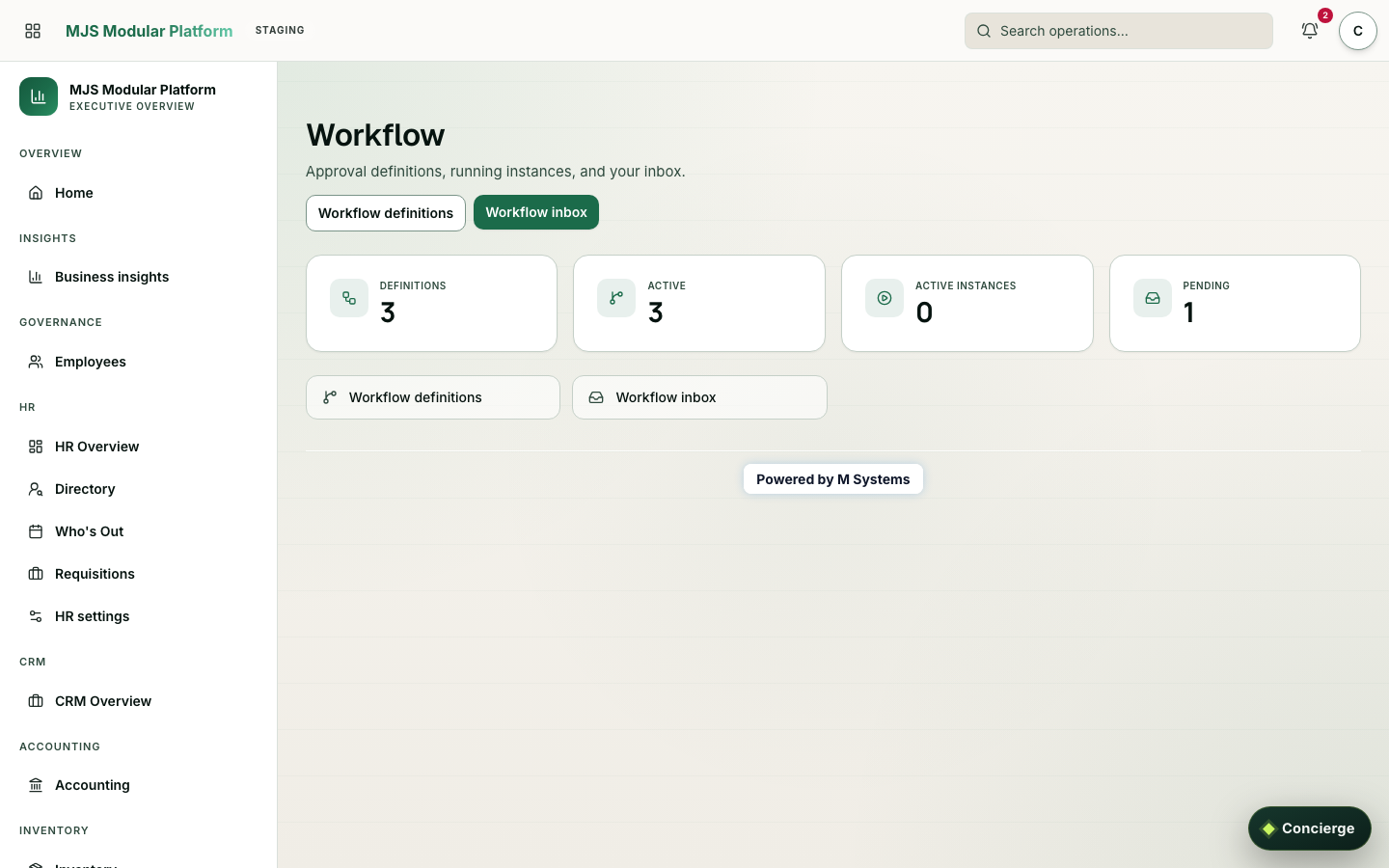The width and height of the screenshot is (1389, 868).
Task: Click branch icon in lower Workflow definitions card
Action: pyautogui.click(x=330, y=397)
